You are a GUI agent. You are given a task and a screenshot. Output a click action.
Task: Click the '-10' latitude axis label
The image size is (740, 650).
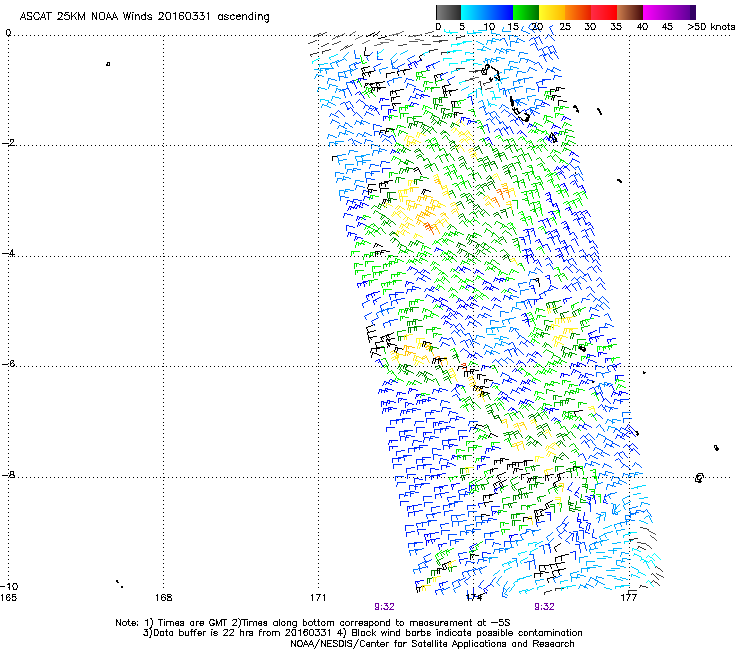[9, 586]
